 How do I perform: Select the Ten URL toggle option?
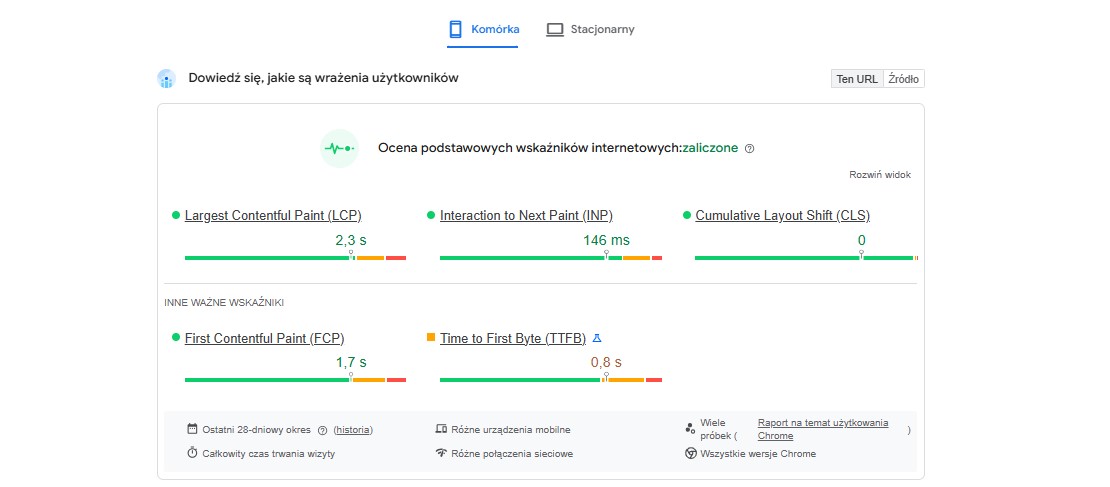pyautogui.click(x=857, y=79)
